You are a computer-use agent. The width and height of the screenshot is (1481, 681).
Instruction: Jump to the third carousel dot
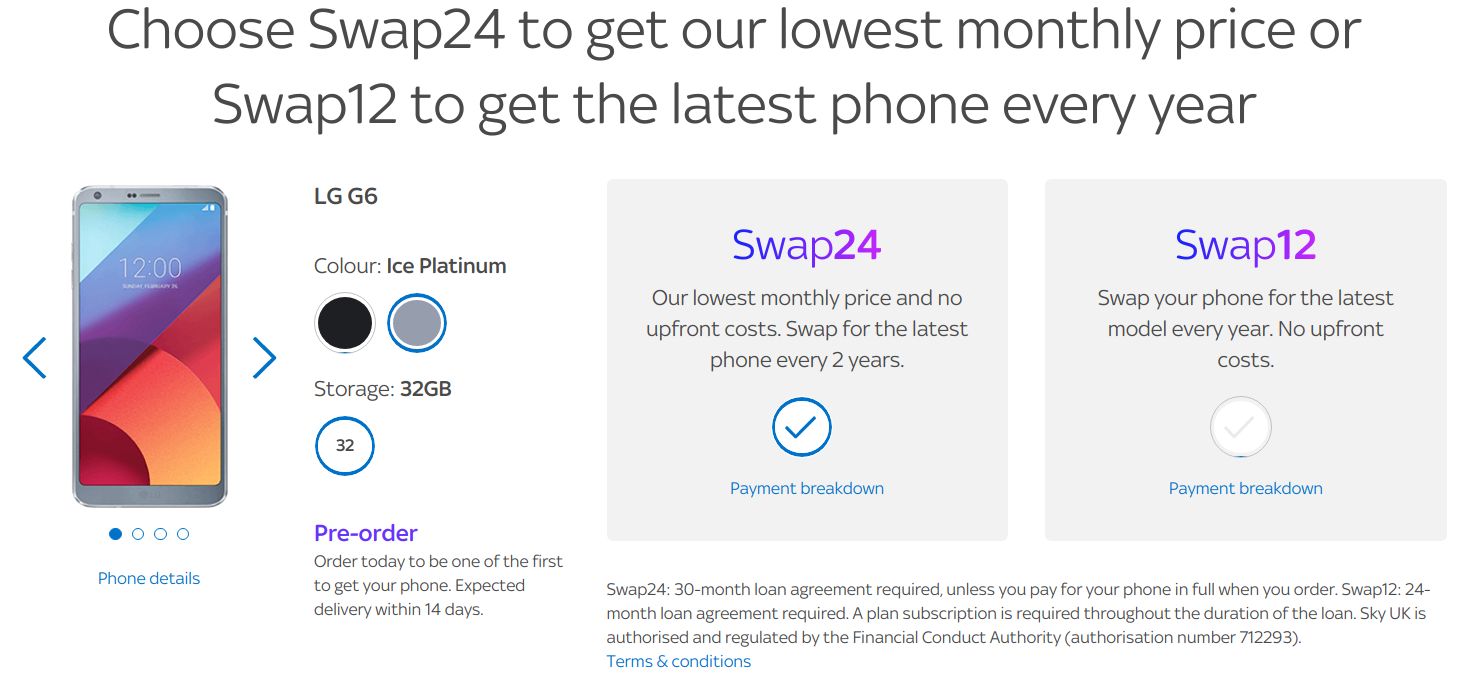(x=160, y=534)
